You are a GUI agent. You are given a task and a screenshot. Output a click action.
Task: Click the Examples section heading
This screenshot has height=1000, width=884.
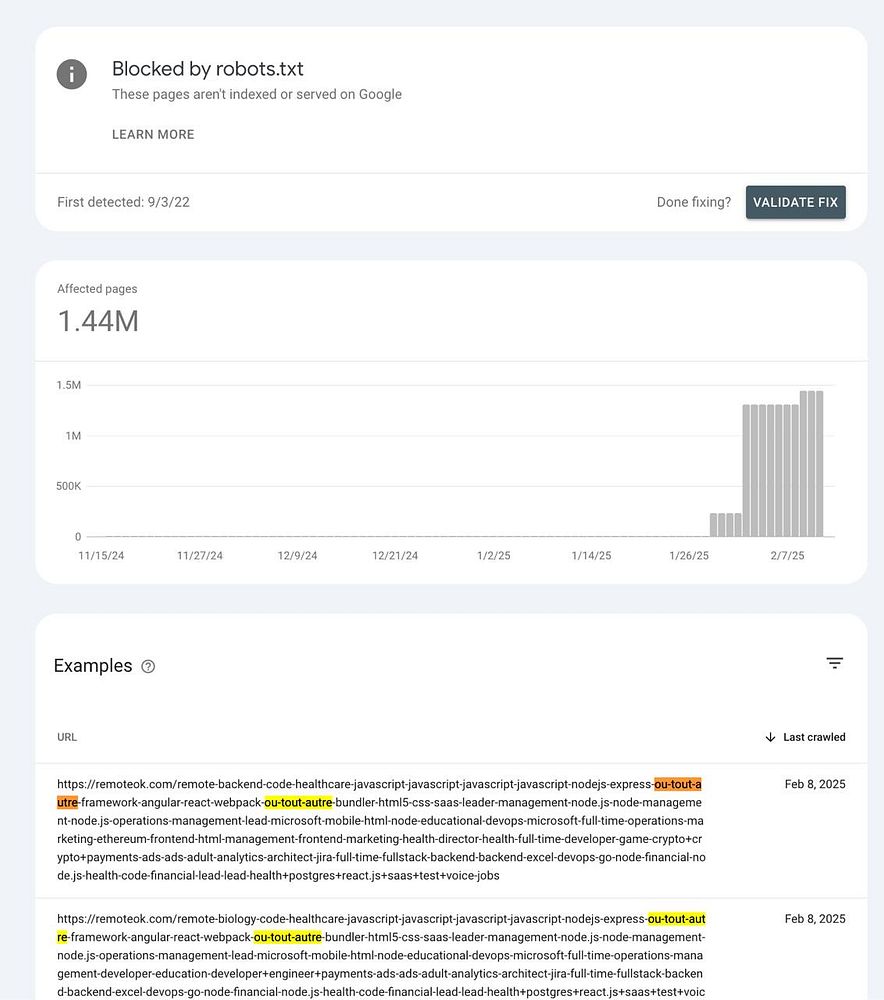coord(93,666)
